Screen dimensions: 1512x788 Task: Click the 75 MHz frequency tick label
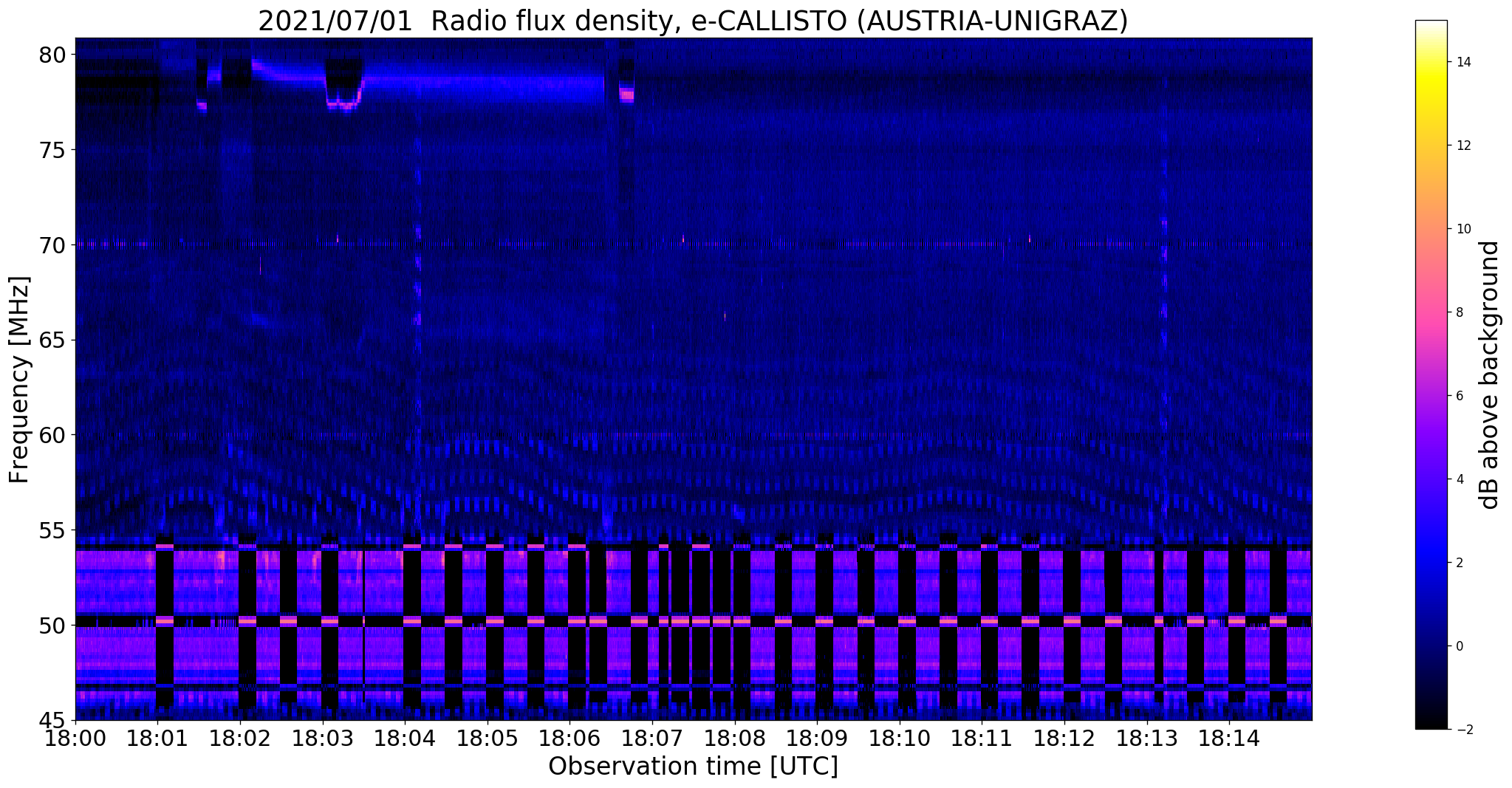click(52, 151)
